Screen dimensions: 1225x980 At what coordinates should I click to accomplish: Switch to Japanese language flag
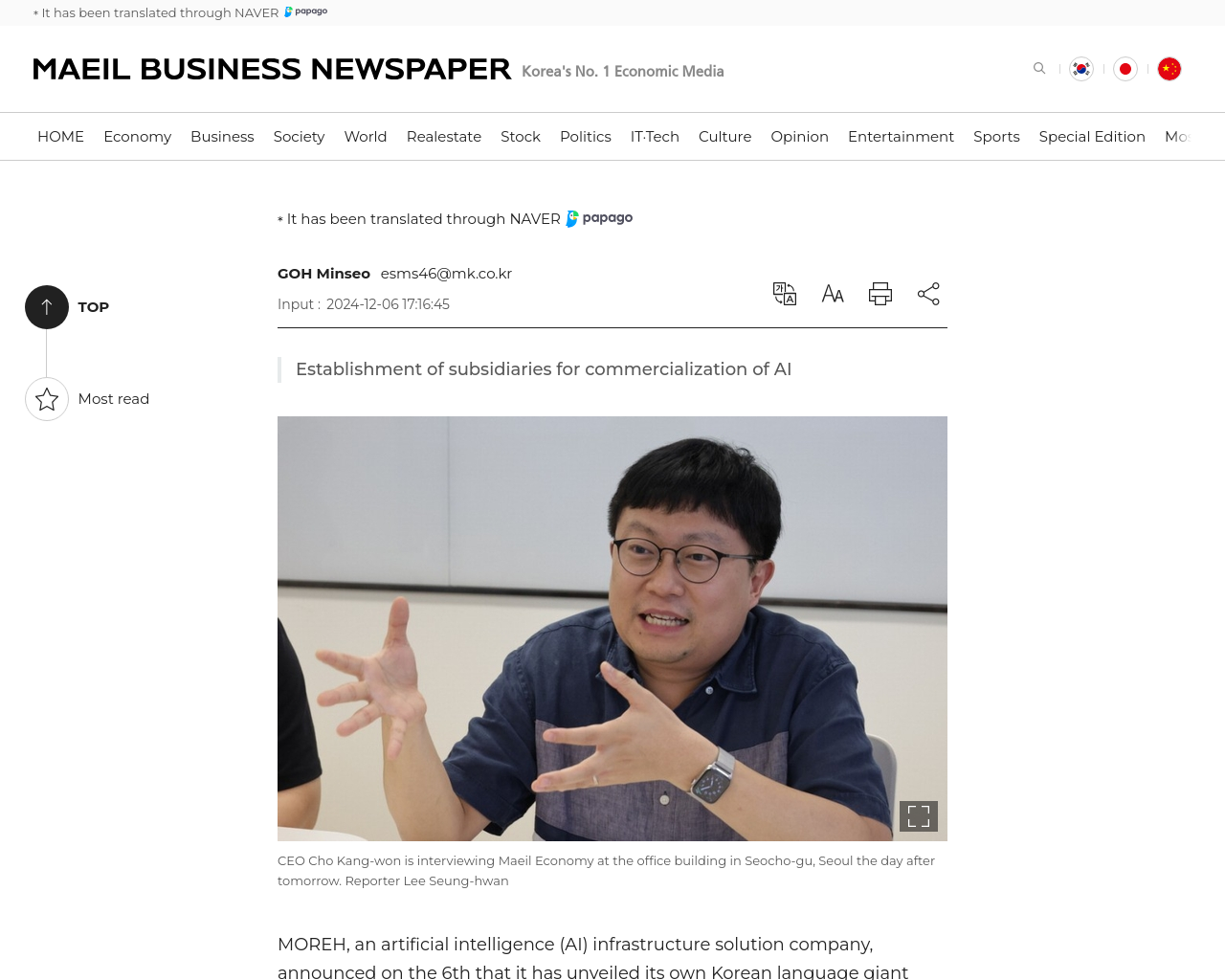coord(1125,69)
